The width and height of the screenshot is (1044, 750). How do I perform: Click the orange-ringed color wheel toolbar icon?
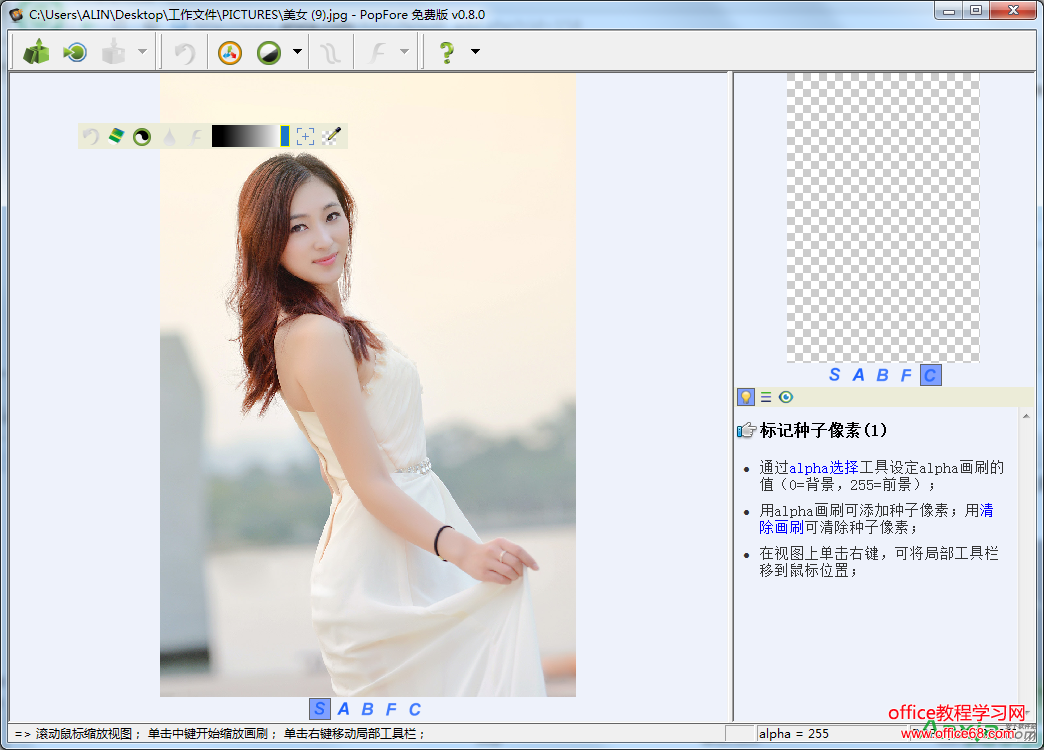point(230,53)
